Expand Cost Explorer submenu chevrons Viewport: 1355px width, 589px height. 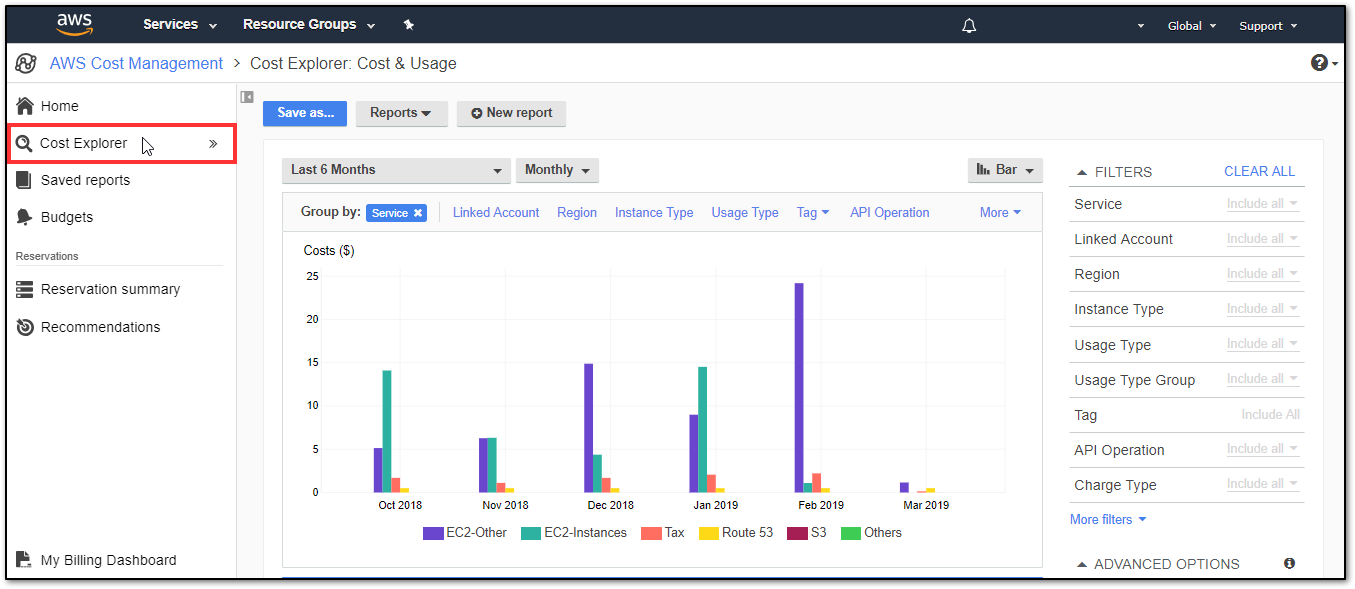tap(213, 143)
